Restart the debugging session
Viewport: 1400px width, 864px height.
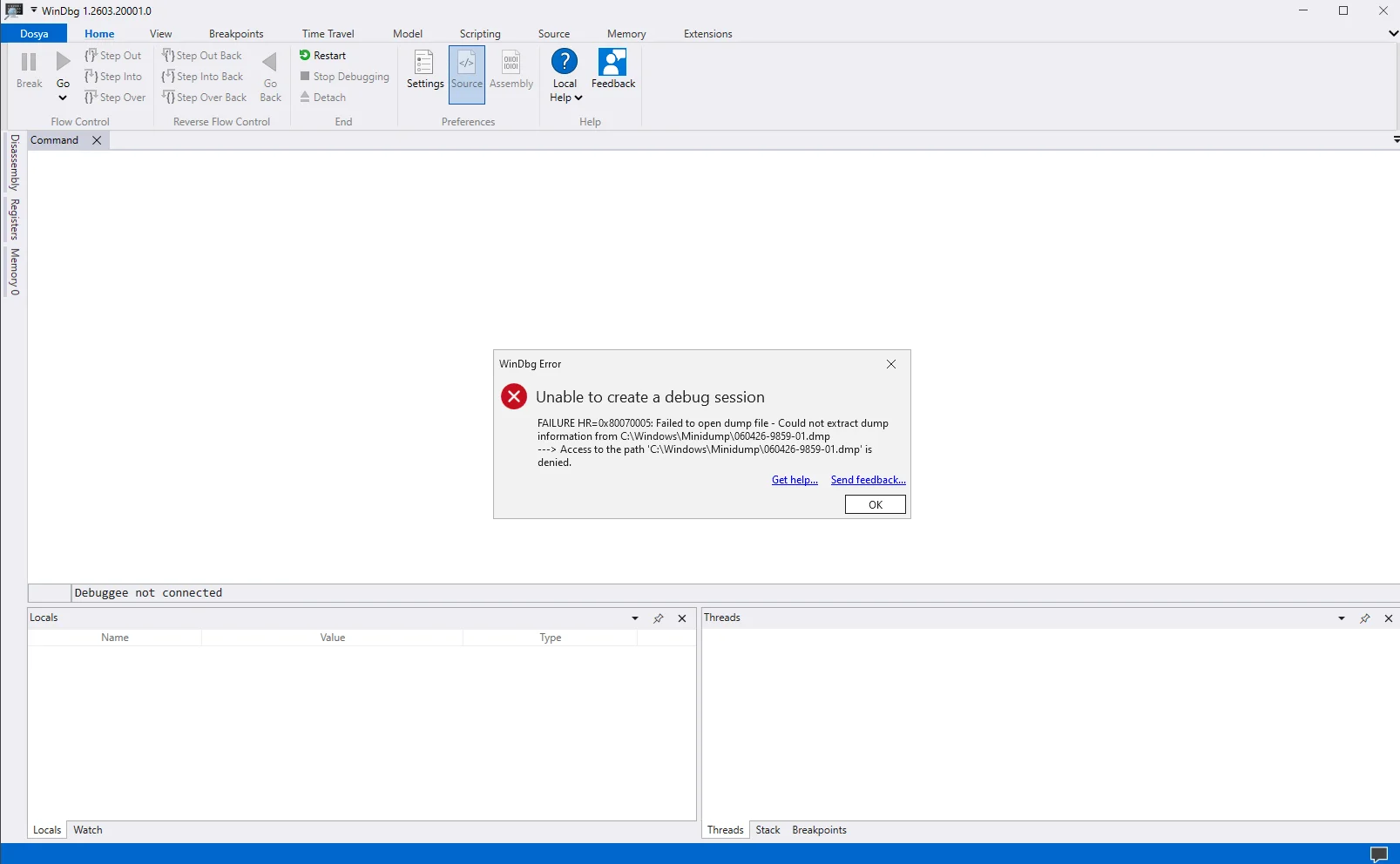(323, 56)
